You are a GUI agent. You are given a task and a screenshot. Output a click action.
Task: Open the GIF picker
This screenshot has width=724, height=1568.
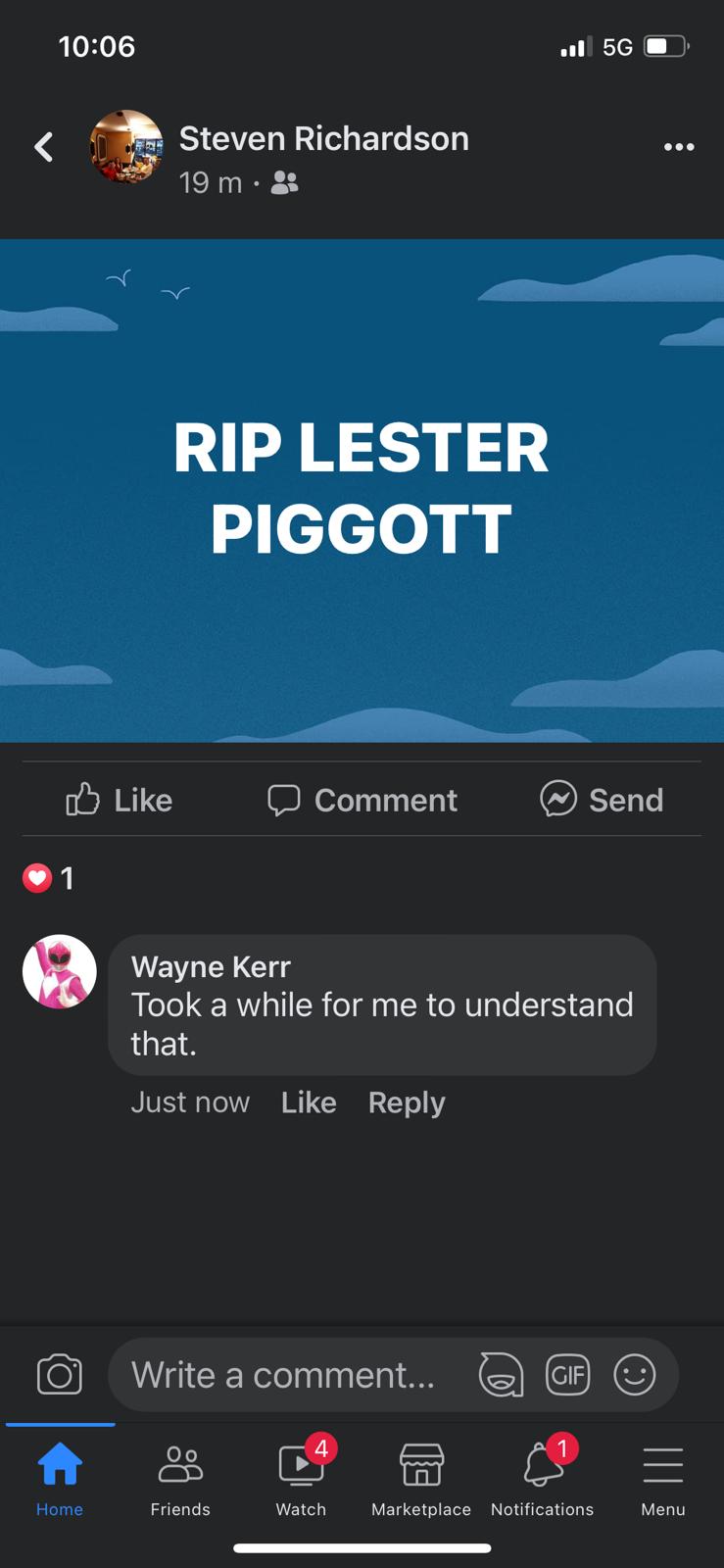coord(568,1374)
